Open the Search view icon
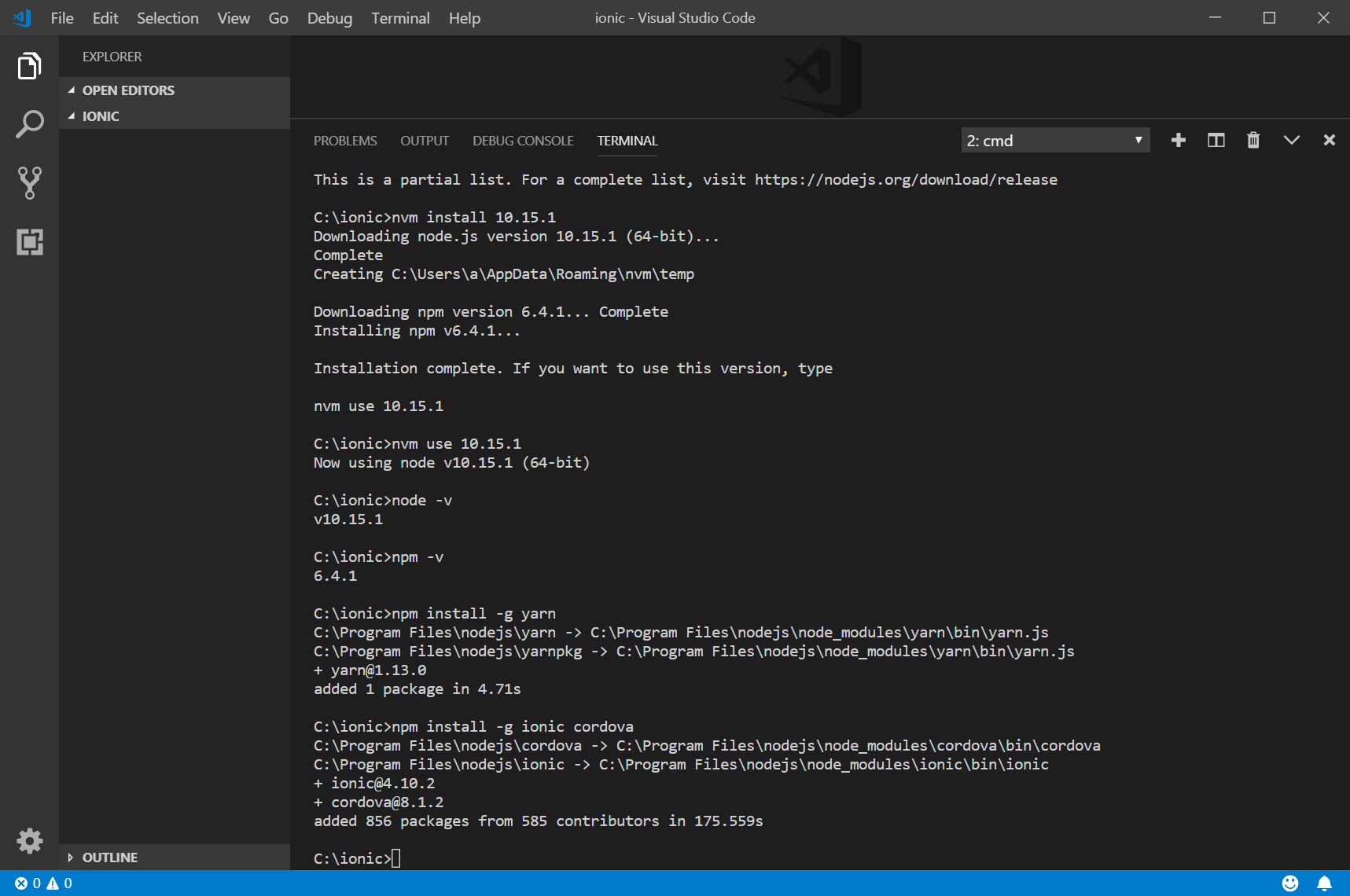This screenshot has width=1350, height=896. [29, 124]
